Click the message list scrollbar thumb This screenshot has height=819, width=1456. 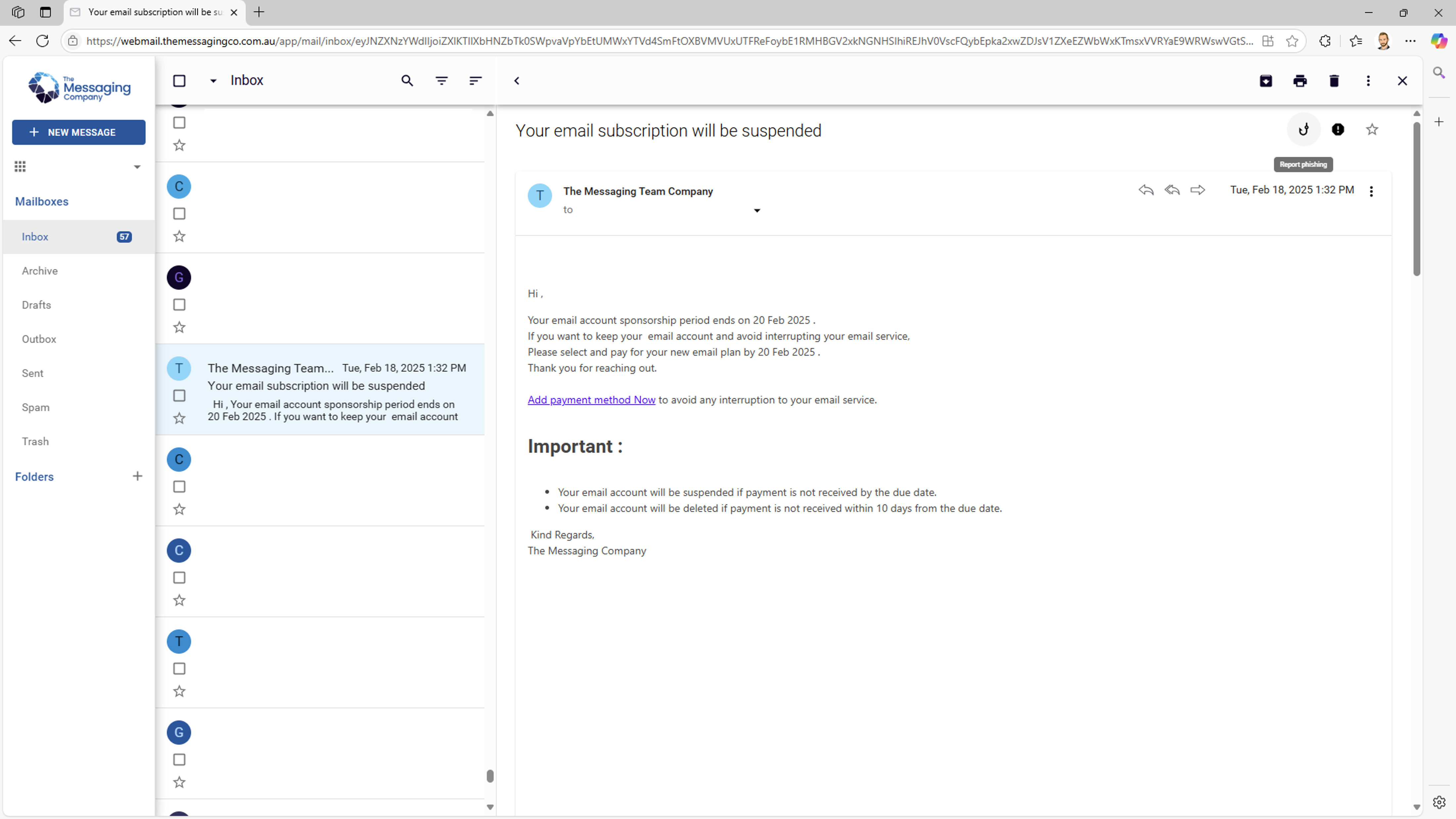click(x=490, y=776)
